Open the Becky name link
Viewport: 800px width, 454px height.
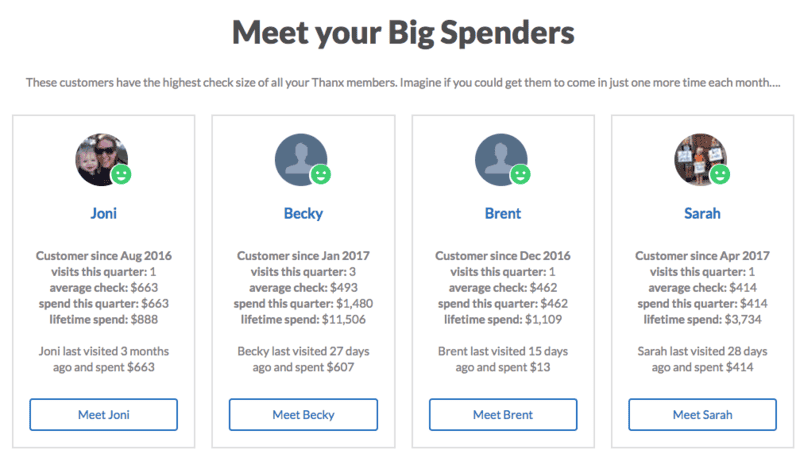click(303, 213)
